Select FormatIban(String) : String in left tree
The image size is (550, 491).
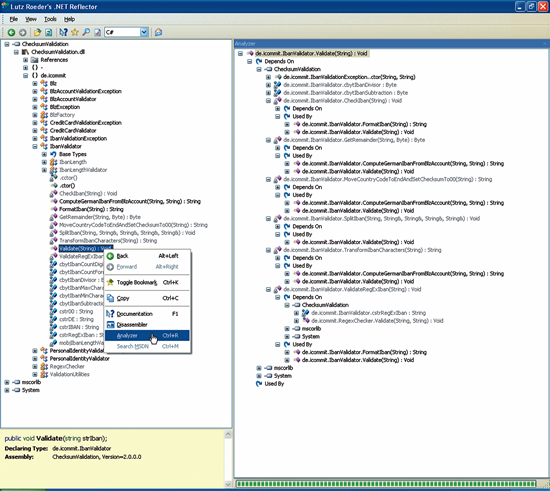[x=91, y=209]
